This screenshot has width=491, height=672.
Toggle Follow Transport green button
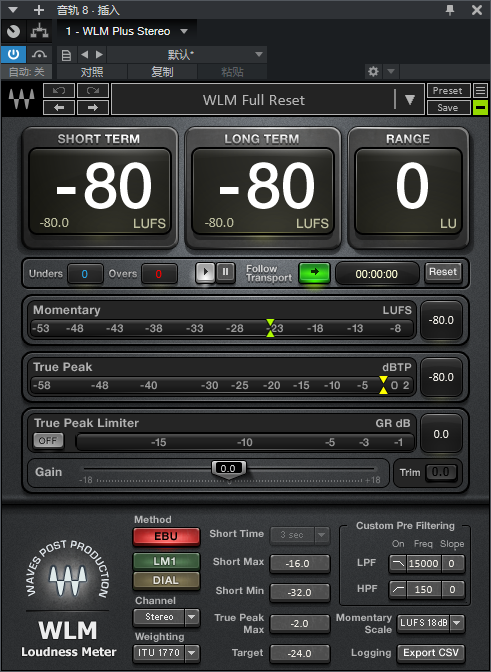[x=314, y=273]
